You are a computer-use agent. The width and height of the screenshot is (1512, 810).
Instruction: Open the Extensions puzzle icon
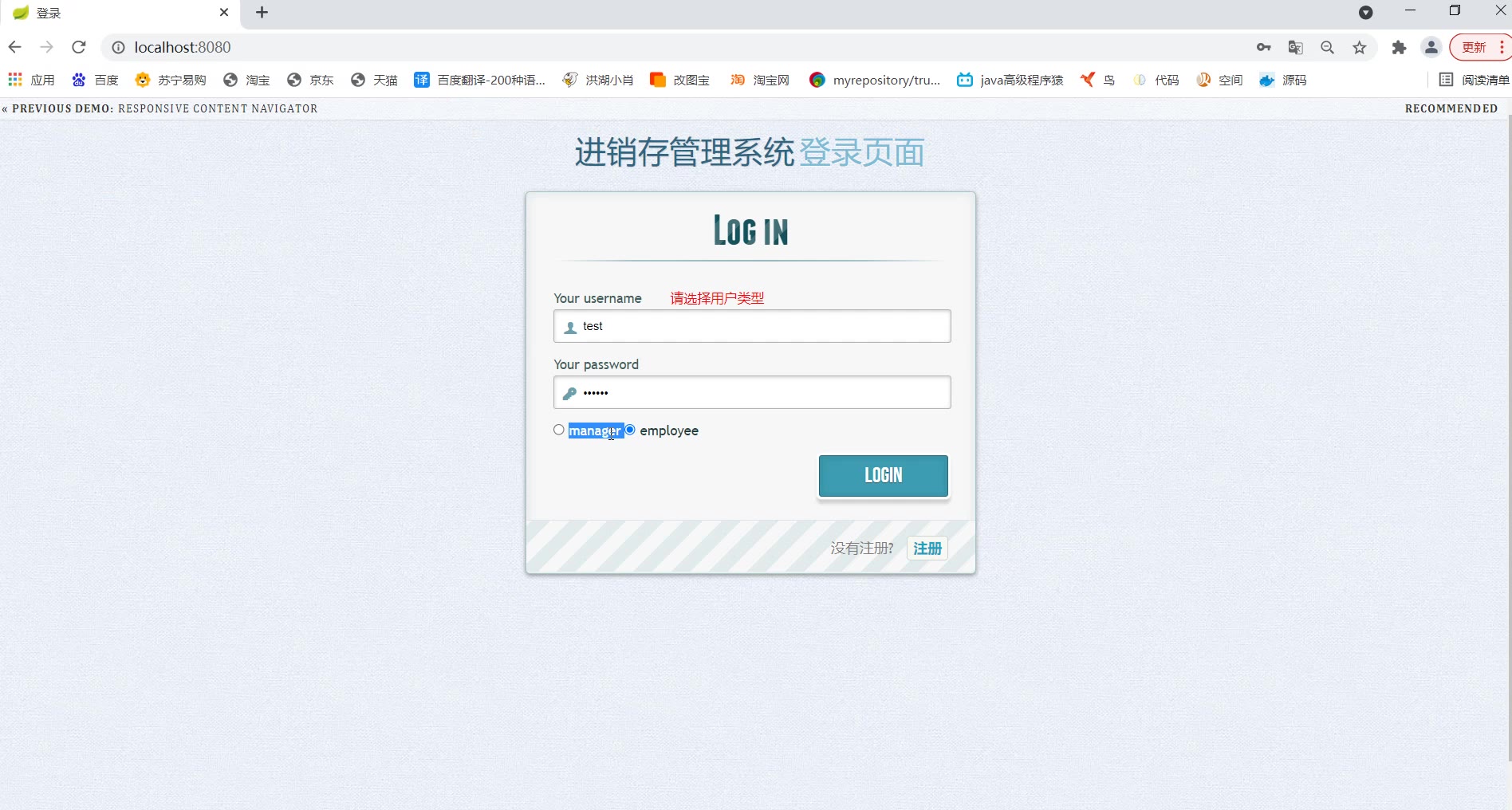[x=1399, y=47]
